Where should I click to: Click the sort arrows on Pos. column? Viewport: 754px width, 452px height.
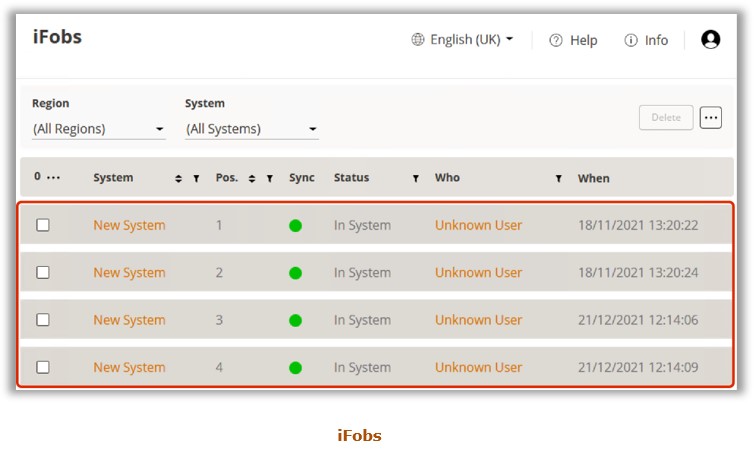[x=252, y=178]
